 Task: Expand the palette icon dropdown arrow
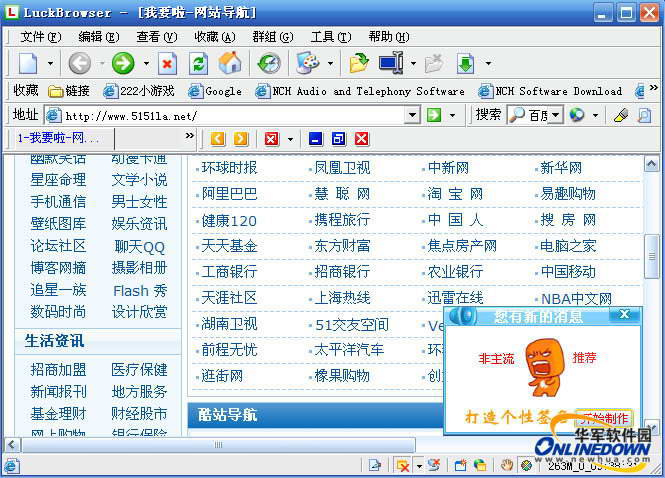pyautogui.click(x=330, y=64)
